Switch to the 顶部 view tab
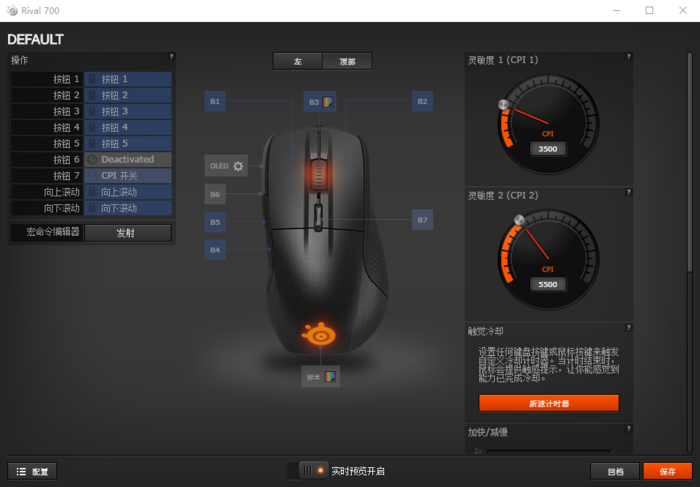Image resolution: width=700 pixels, height=487 pixels. click(347, 62)
